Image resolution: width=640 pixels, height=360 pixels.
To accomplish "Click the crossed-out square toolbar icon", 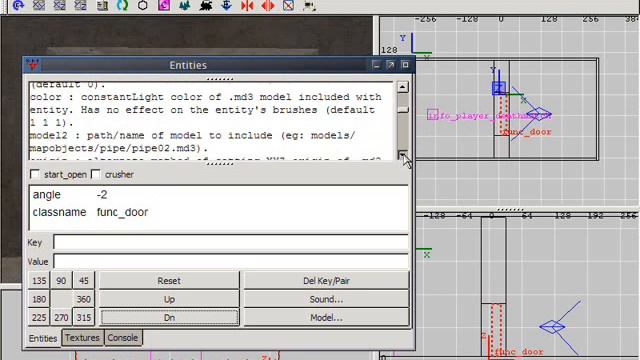I will pos(289,6).
